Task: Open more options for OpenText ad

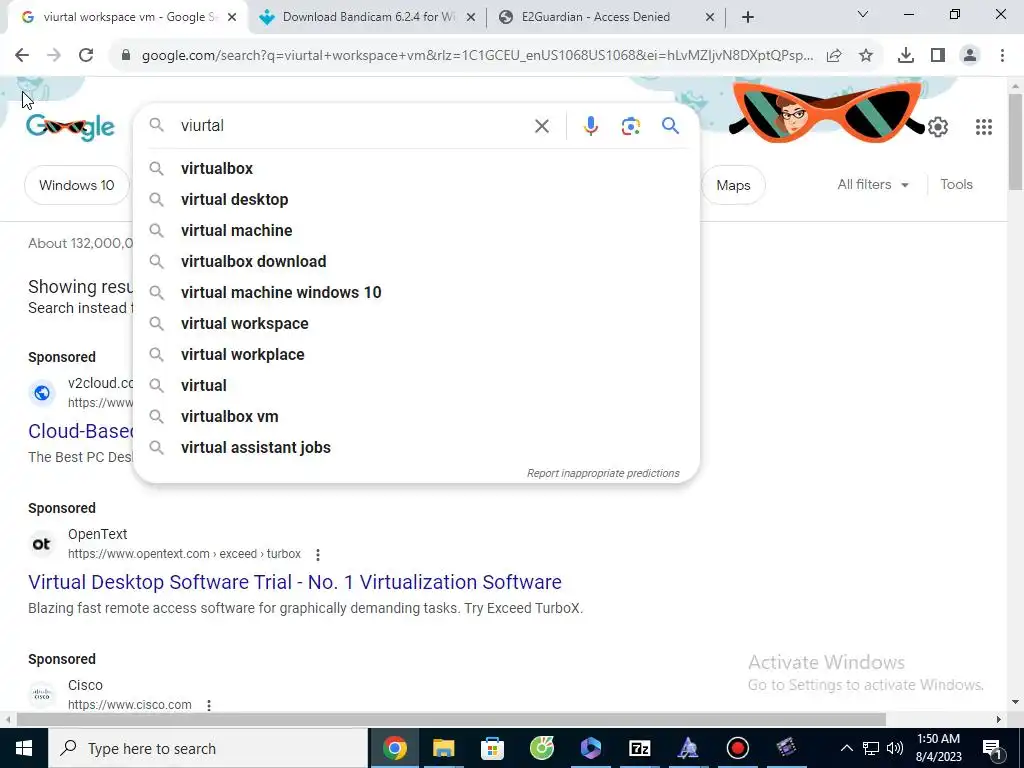Action: [317, 554]
